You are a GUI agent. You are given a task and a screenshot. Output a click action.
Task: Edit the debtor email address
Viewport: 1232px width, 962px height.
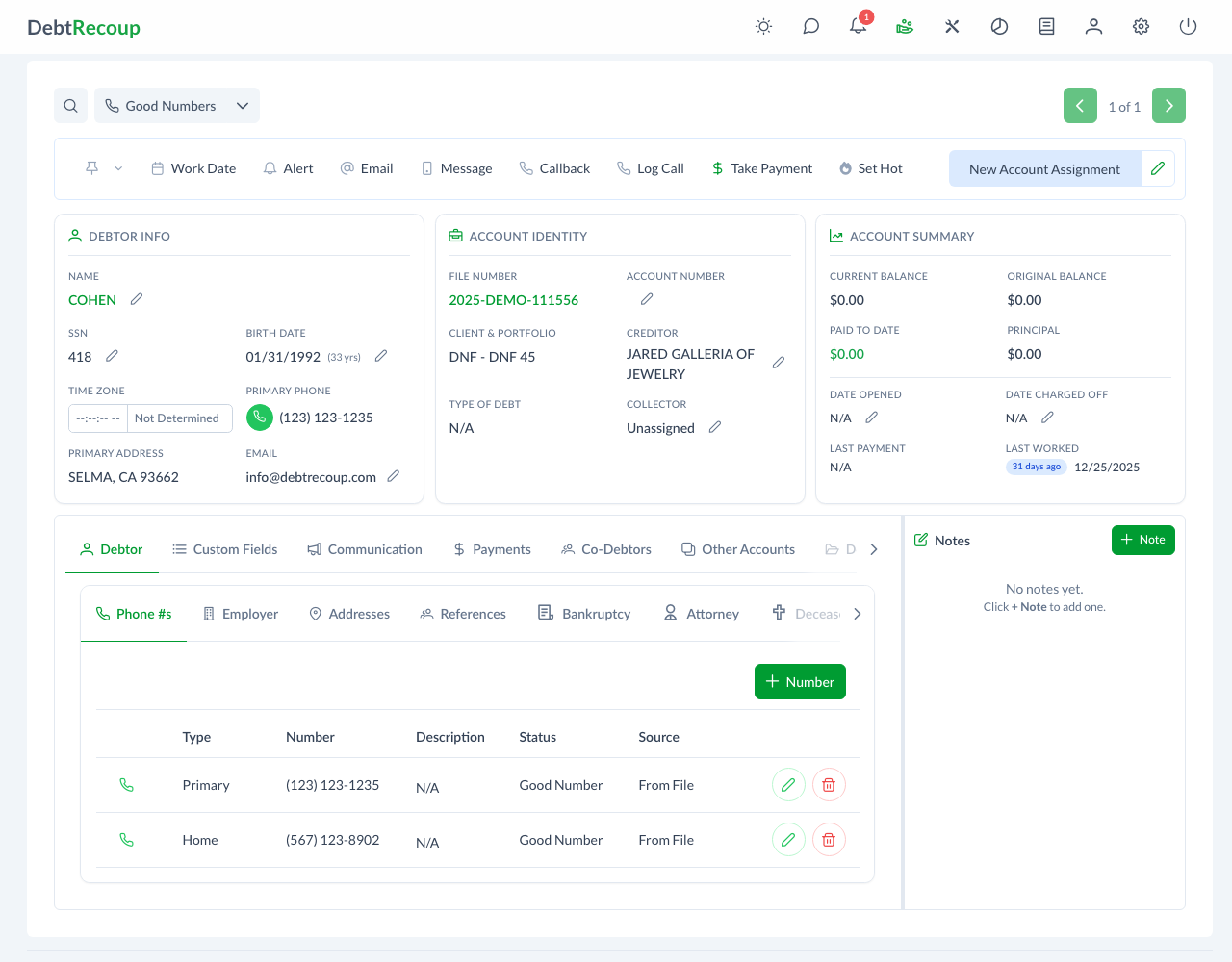393,476
